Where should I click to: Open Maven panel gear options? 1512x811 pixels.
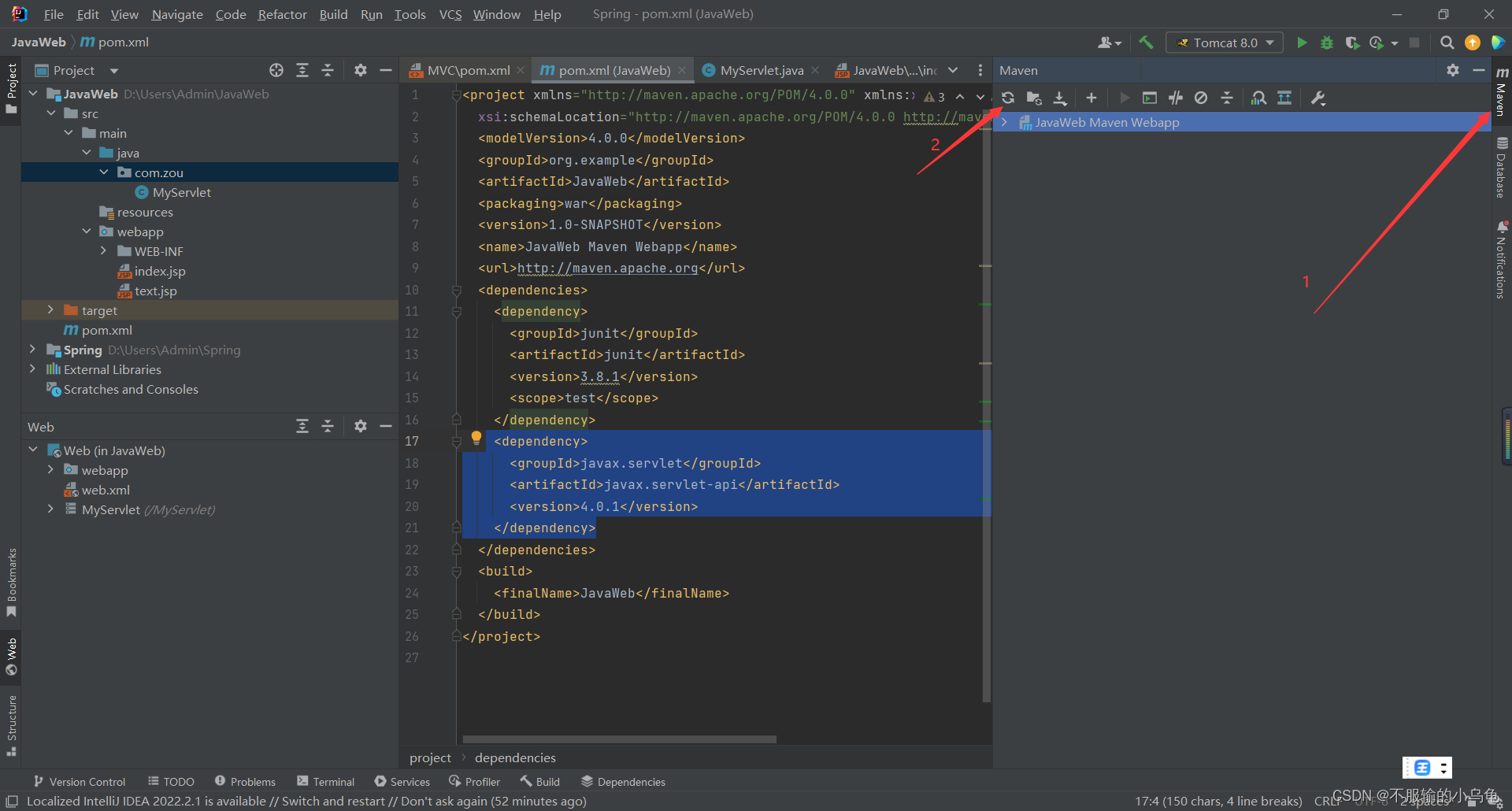click(1453, 70)
